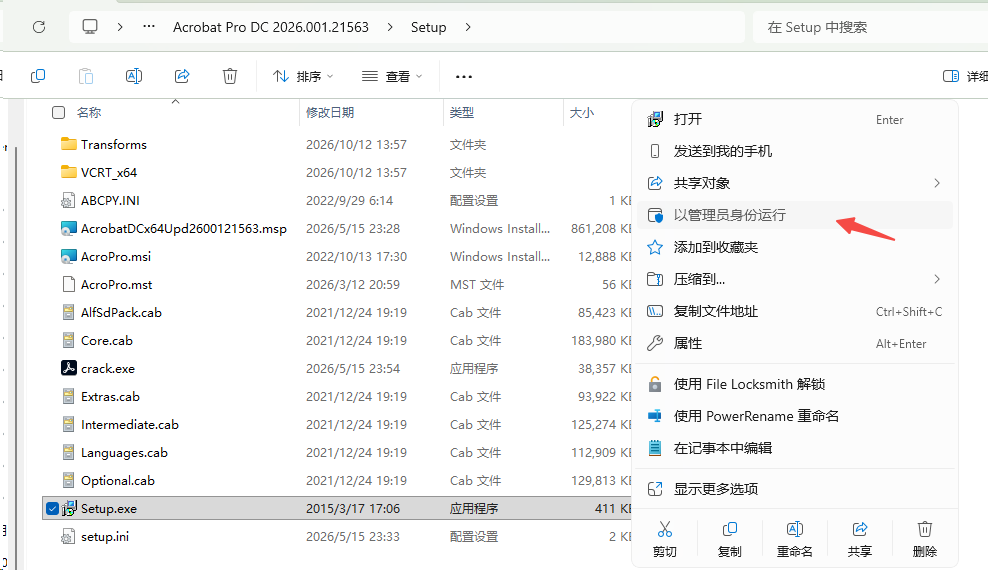Screen dimensions: 988x570
Task: Select 复制文件地址 in the context menu
Action: coord(795,311)
